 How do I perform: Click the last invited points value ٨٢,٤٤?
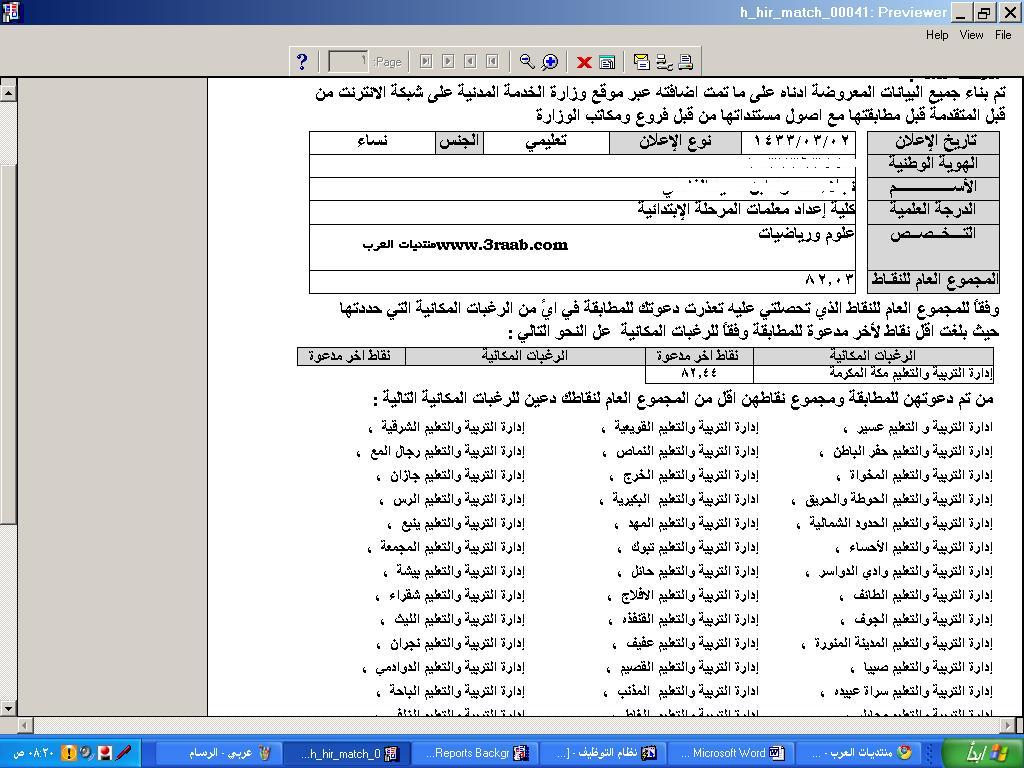click(699, 374)
